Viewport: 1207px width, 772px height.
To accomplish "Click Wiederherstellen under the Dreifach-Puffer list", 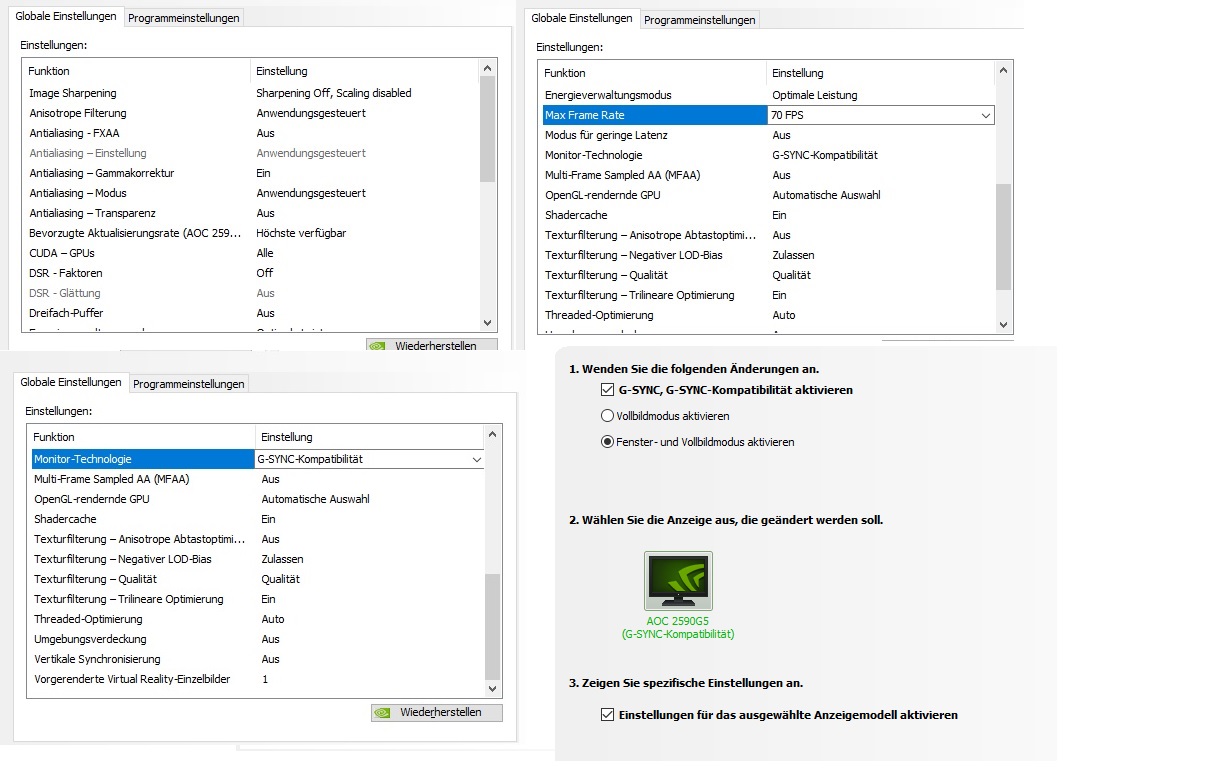I will pos(432,346).
